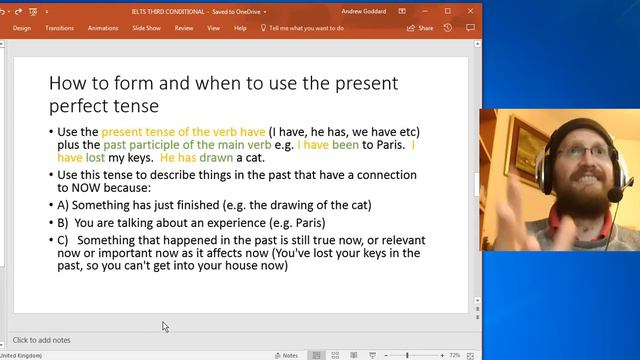Viewport: 640px width, 360px height.
Task: Toggle the Notes pane button in status bar
Action: pyautogui.click(x=287, y=356)
